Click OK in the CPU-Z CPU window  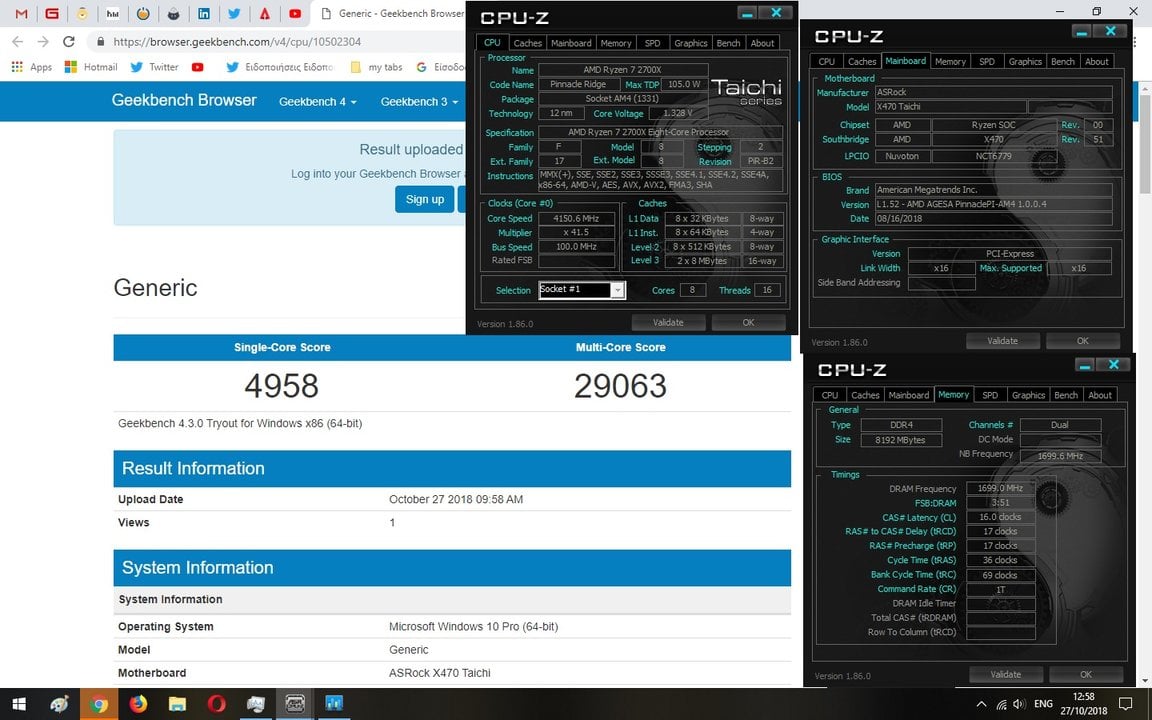click(x=748, y=323)
